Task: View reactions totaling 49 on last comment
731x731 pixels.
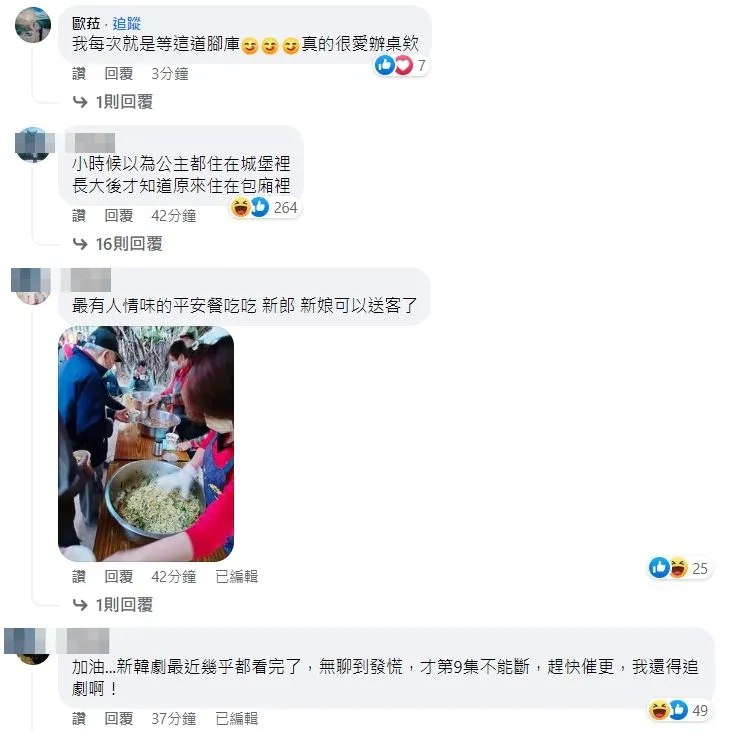Action: point(680,710)
